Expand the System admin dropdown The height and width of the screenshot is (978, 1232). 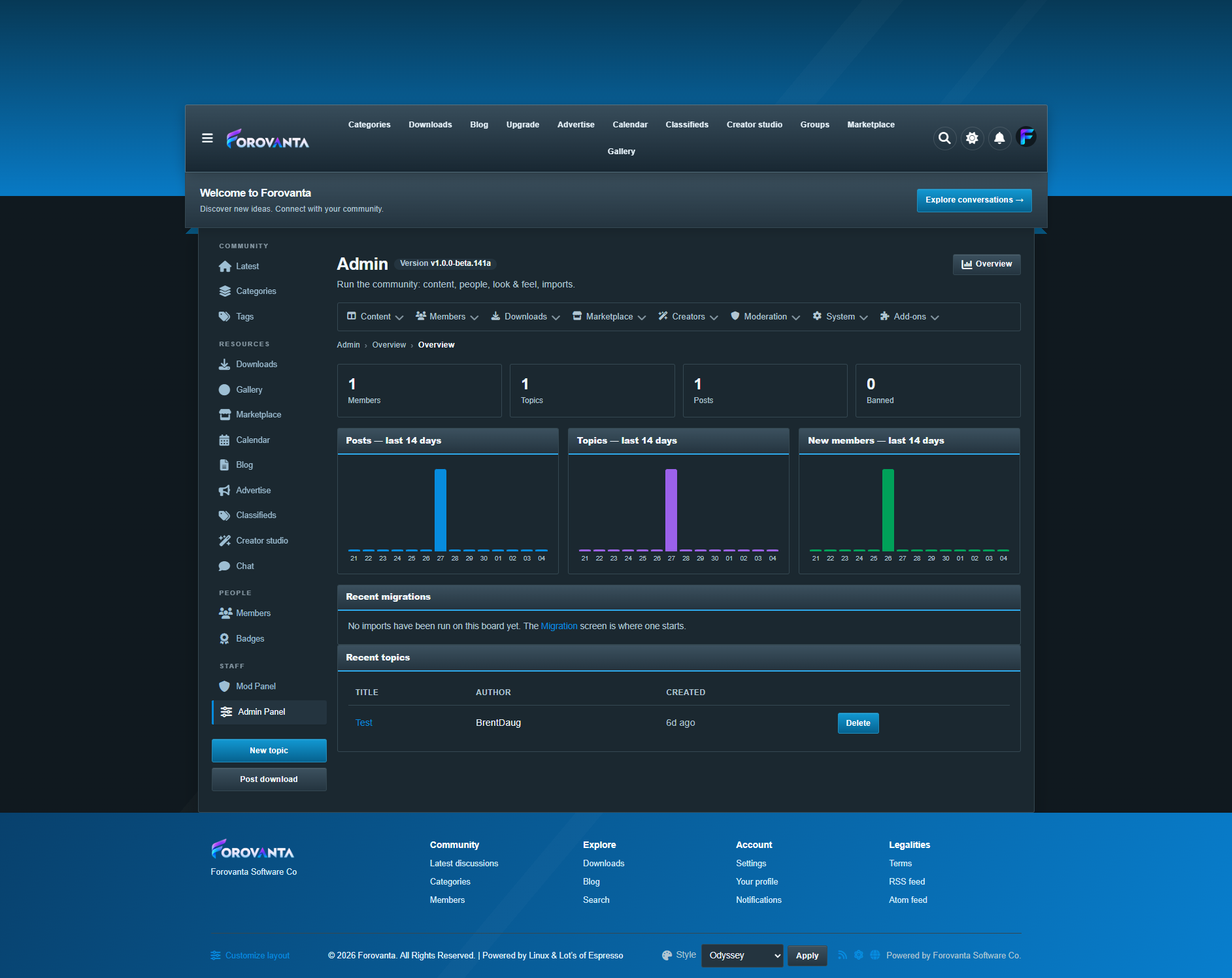(840, 317)
